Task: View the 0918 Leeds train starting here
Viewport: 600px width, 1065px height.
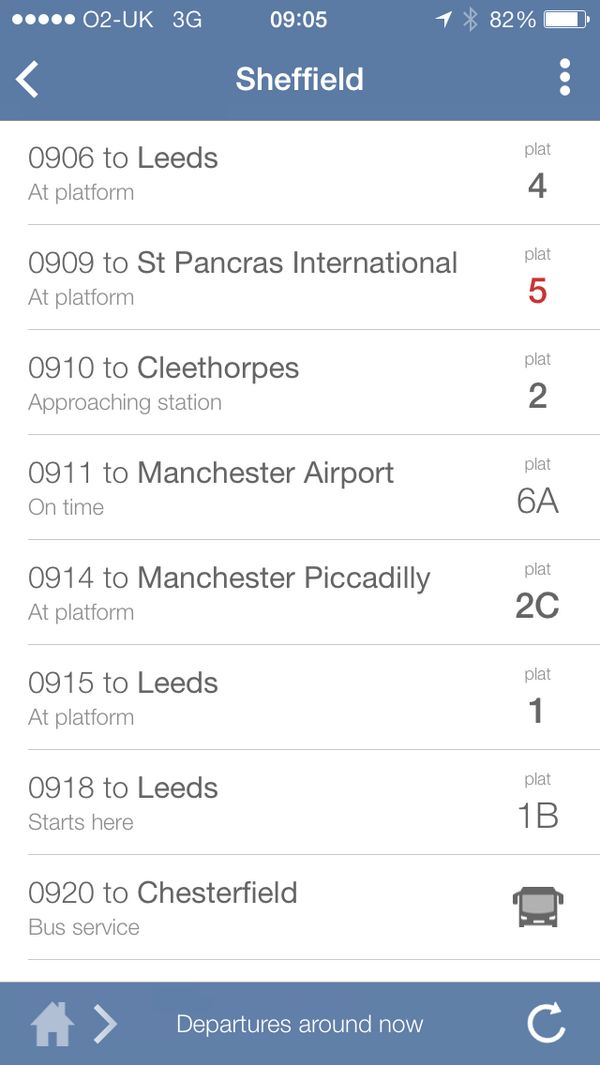Action: tap(250, 803)
